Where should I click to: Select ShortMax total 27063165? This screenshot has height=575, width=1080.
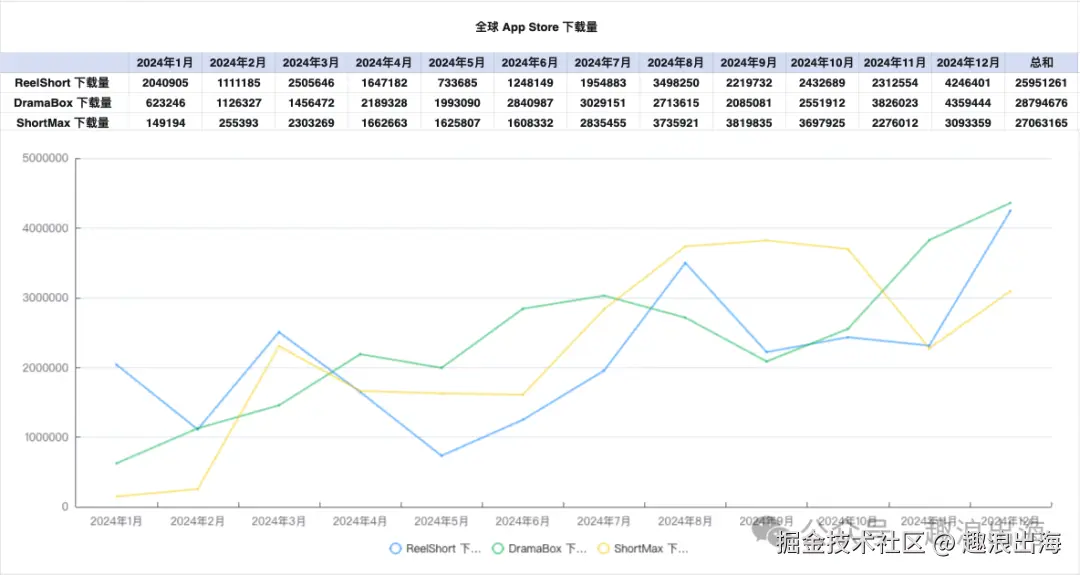click(x=1041, y=123)
